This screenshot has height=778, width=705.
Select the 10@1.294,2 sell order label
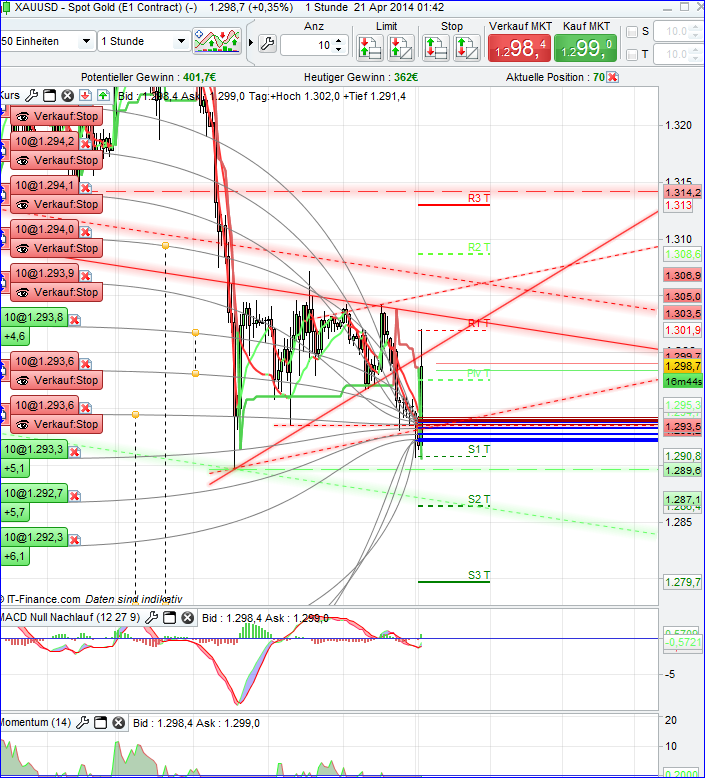44,141
